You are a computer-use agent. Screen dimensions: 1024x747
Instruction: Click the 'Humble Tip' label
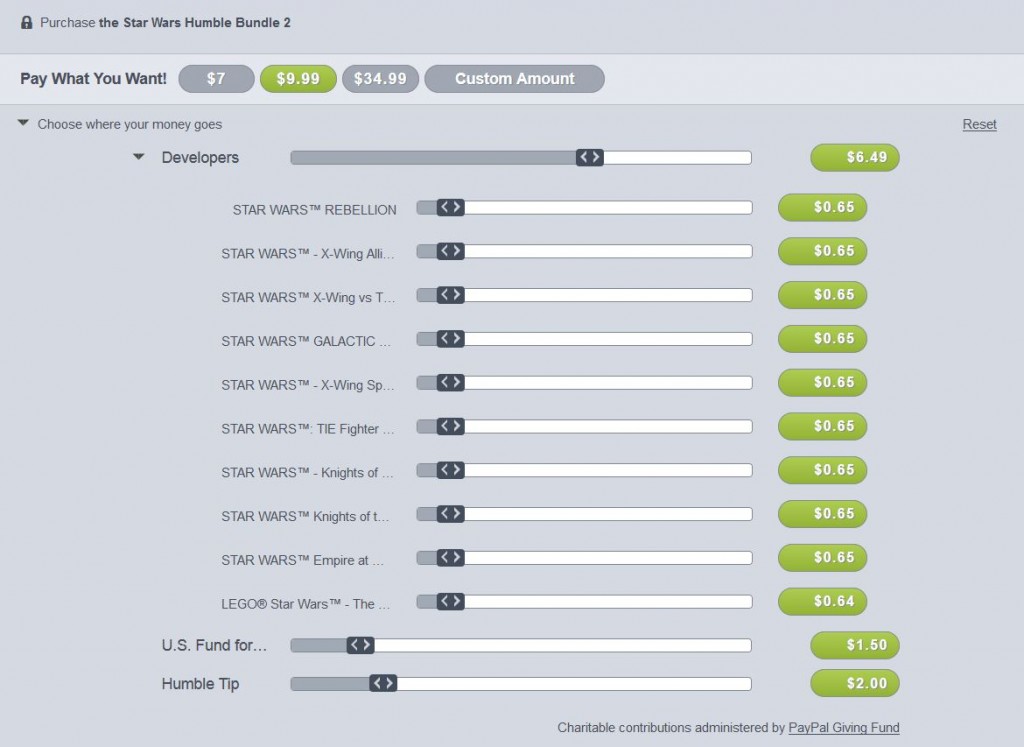pyautogui.click(x=200, y=684)
